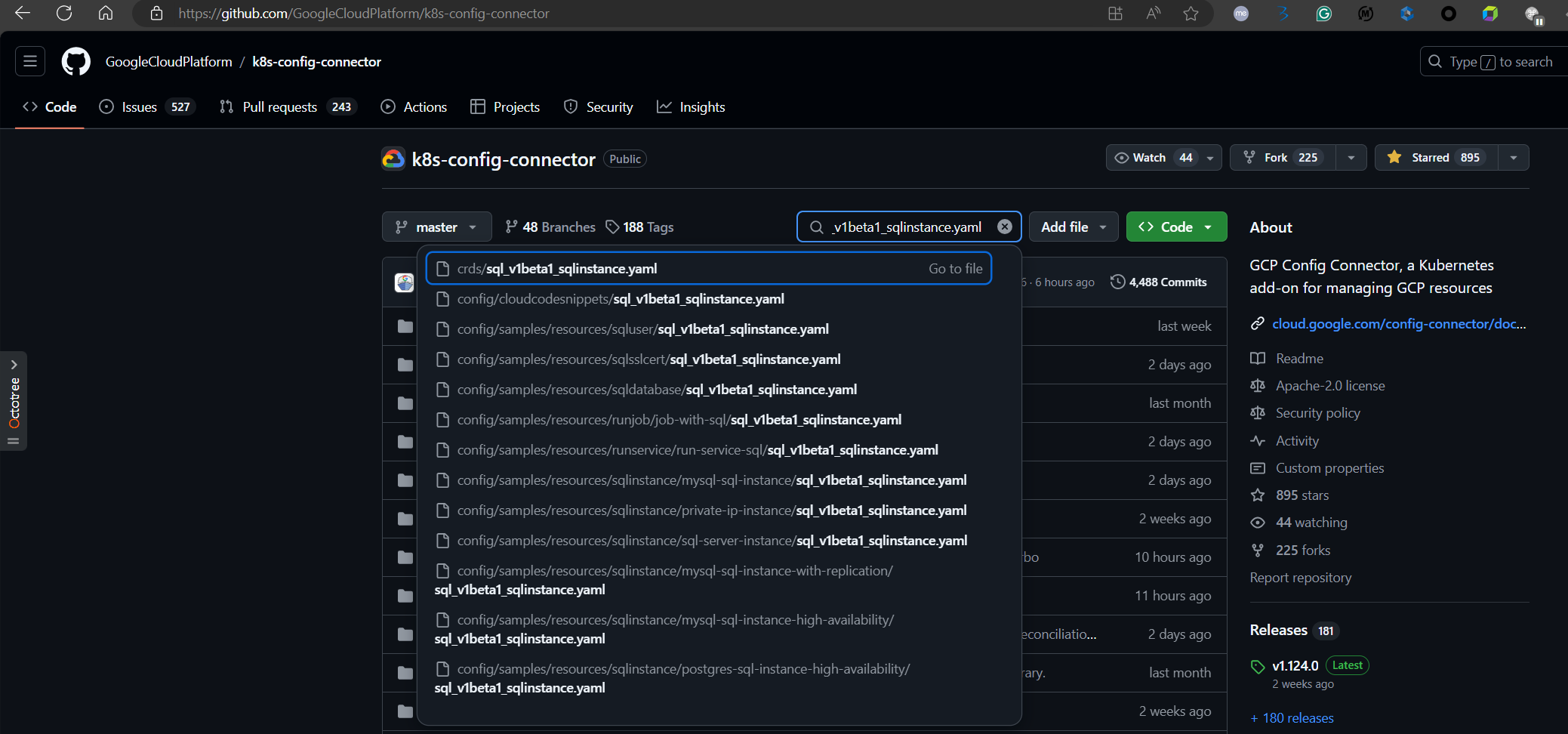Open the Readme link in About
This screenshot has height=734, width=1568.
1286,358
